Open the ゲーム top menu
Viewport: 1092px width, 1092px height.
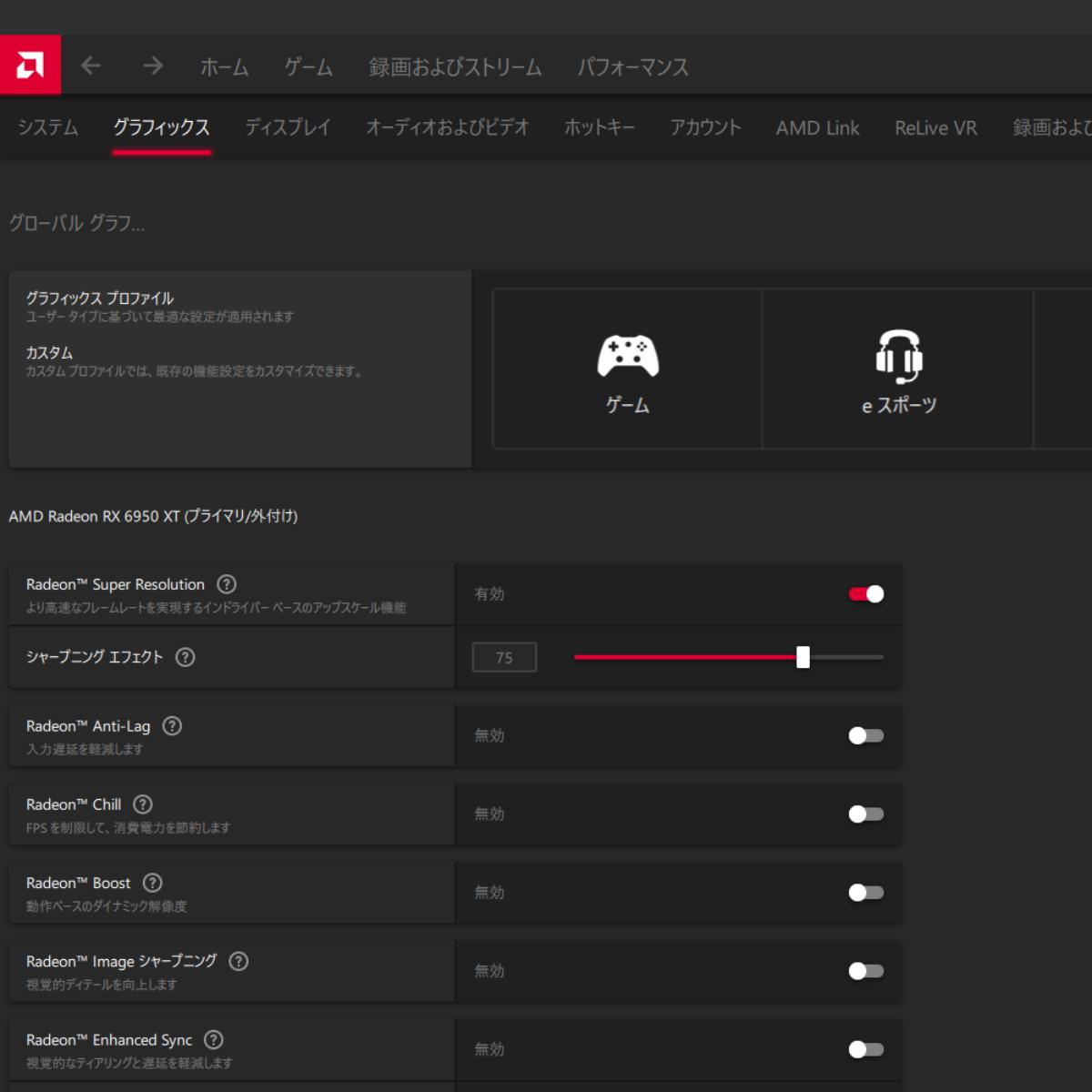click(308, 66)
